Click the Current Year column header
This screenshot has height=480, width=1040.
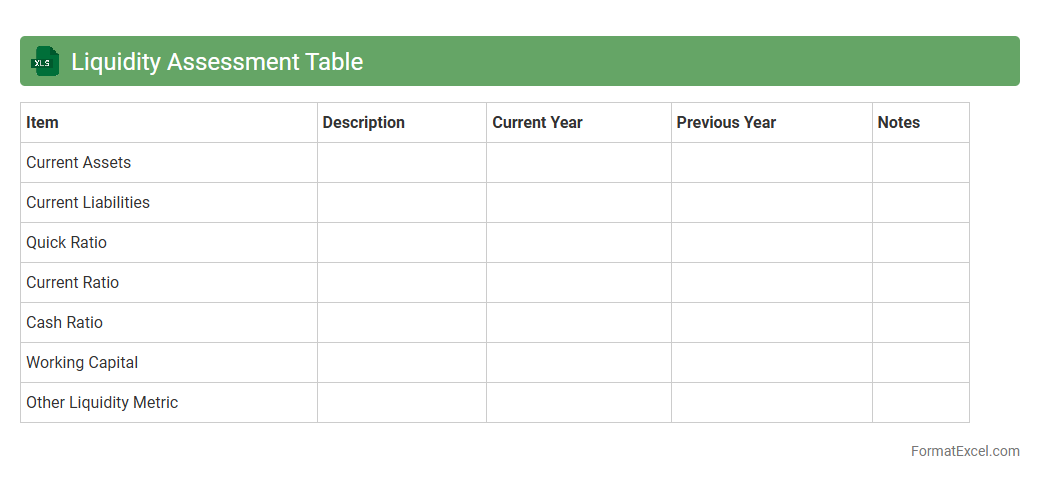[x=537, y=122]
